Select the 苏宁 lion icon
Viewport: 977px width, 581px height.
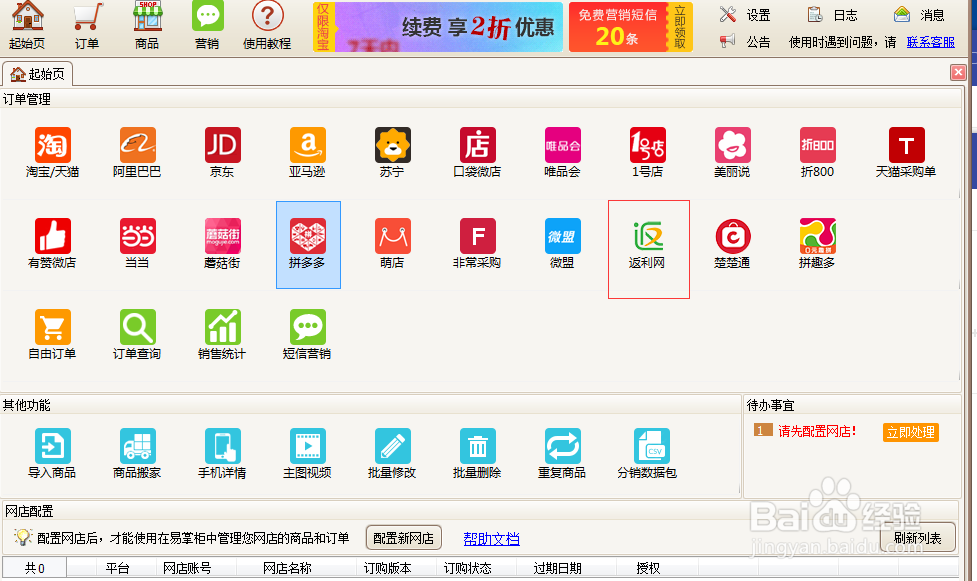[x=393, y=153]
